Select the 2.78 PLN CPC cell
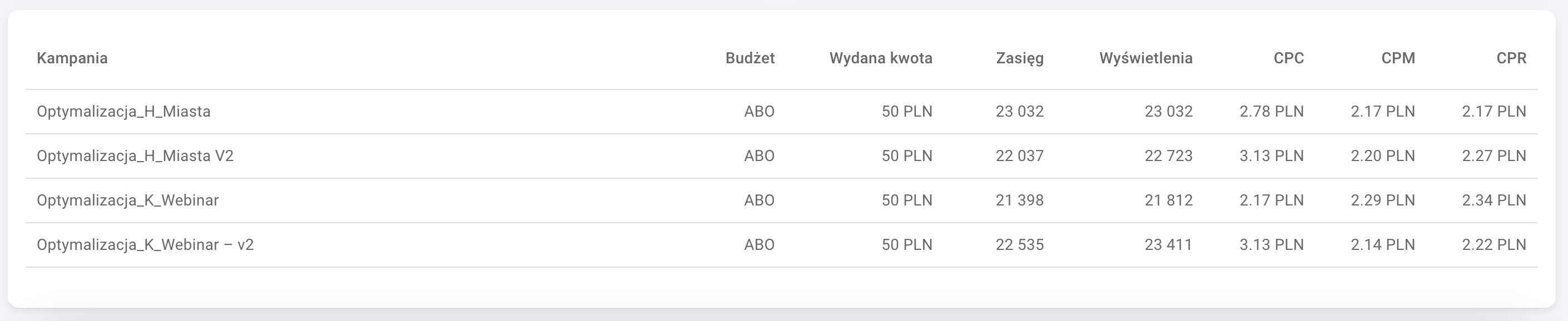1568x321 pixels. point(1272,112)
